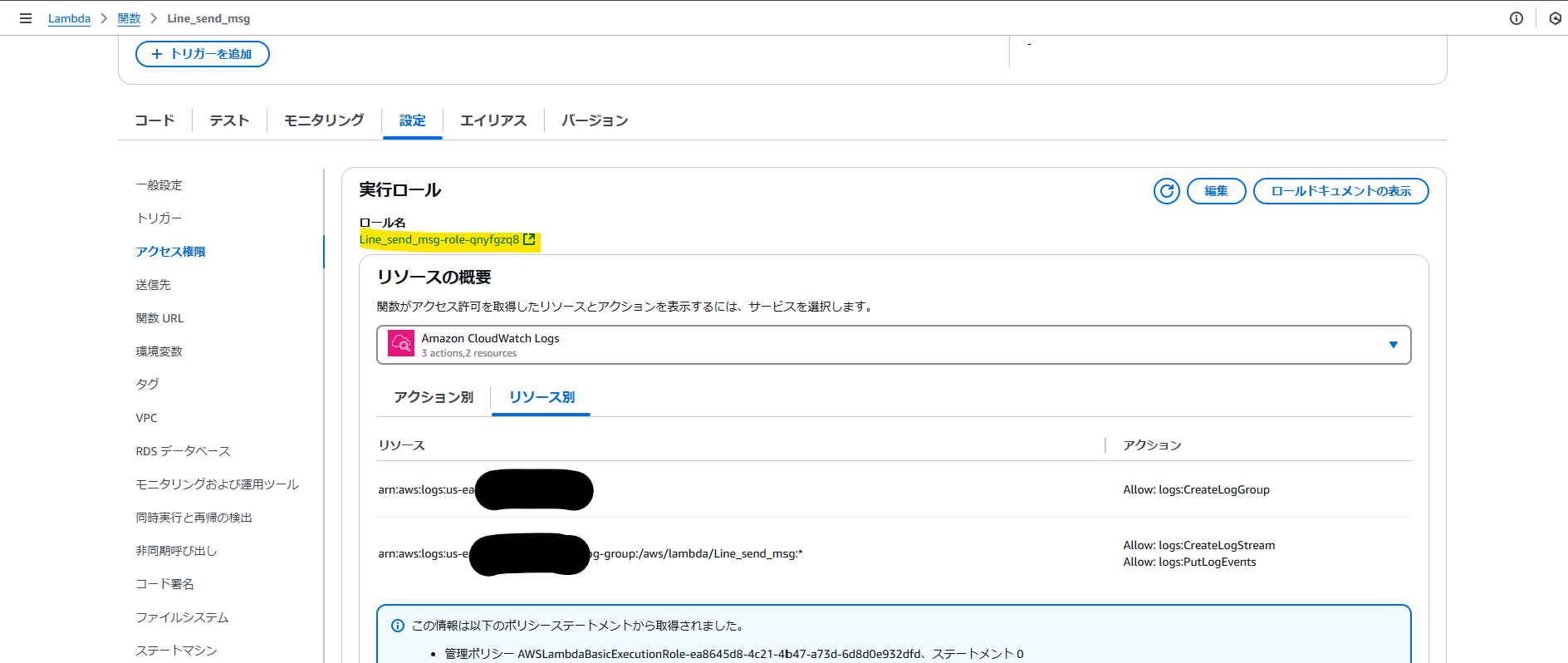Click the リソース column header

click(402, 445)
